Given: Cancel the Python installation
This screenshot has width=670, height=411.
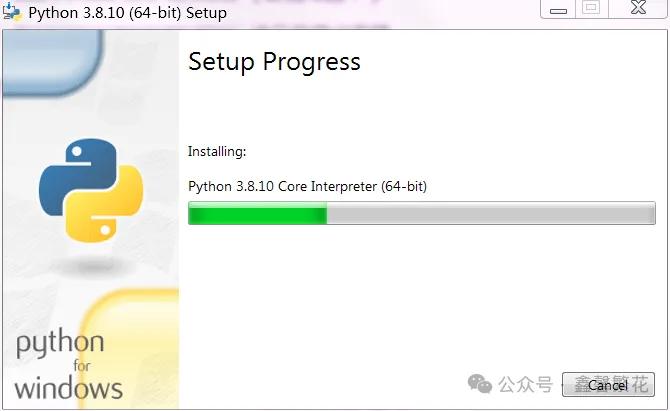Looking at the screenshot, I should [607, 385].
